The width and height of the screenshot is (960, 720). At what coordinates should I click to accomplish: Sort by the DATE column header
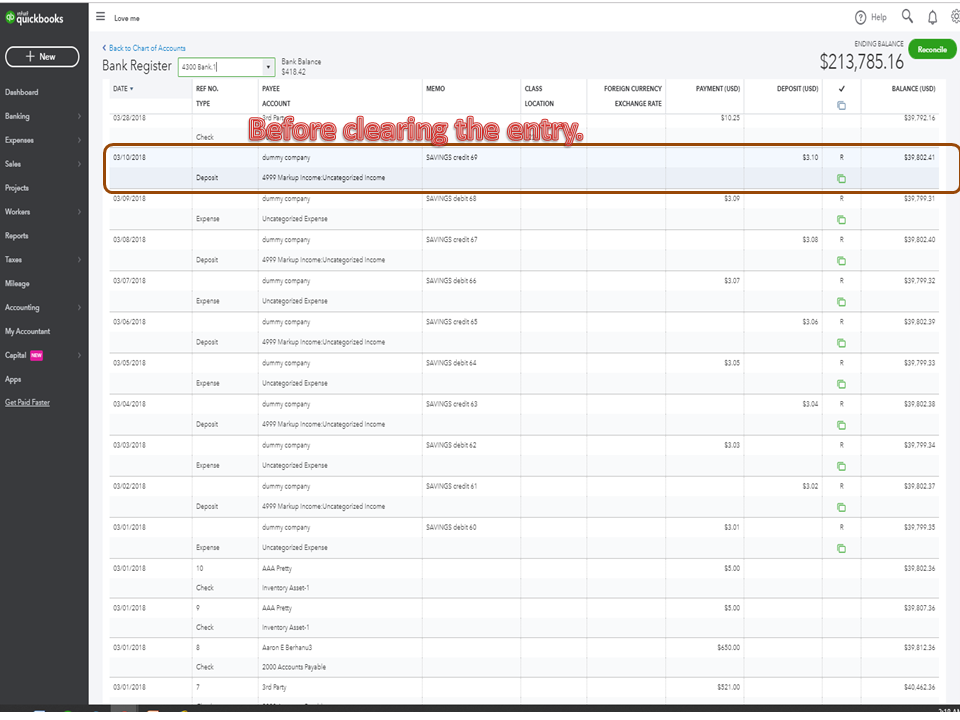[123, 89]
